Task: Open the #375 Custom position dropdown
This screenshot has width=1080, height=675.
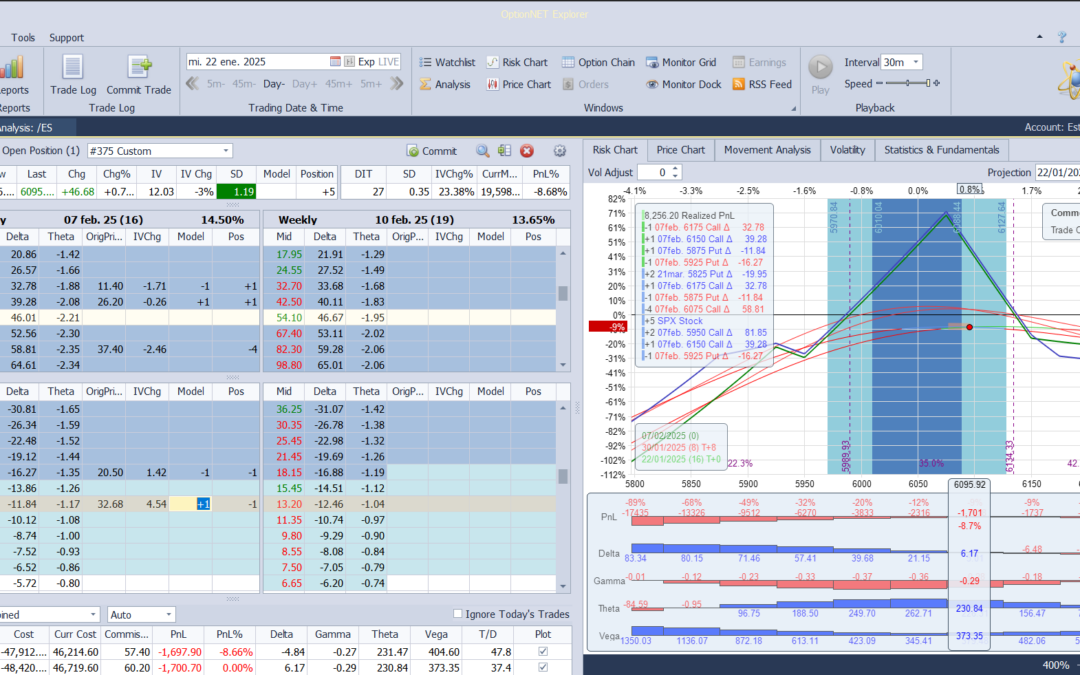Action: [226, 151]
